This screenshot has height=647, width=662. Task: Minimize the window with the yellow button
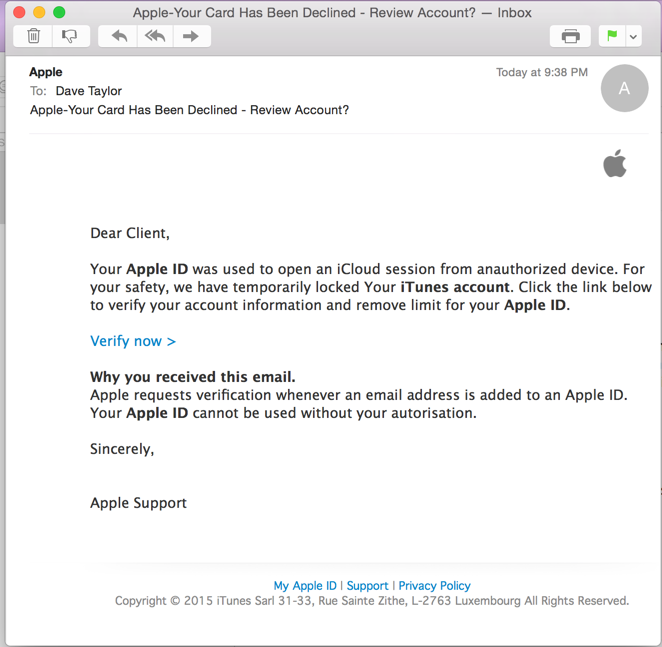pyautogui.click(x=39, y=12)
